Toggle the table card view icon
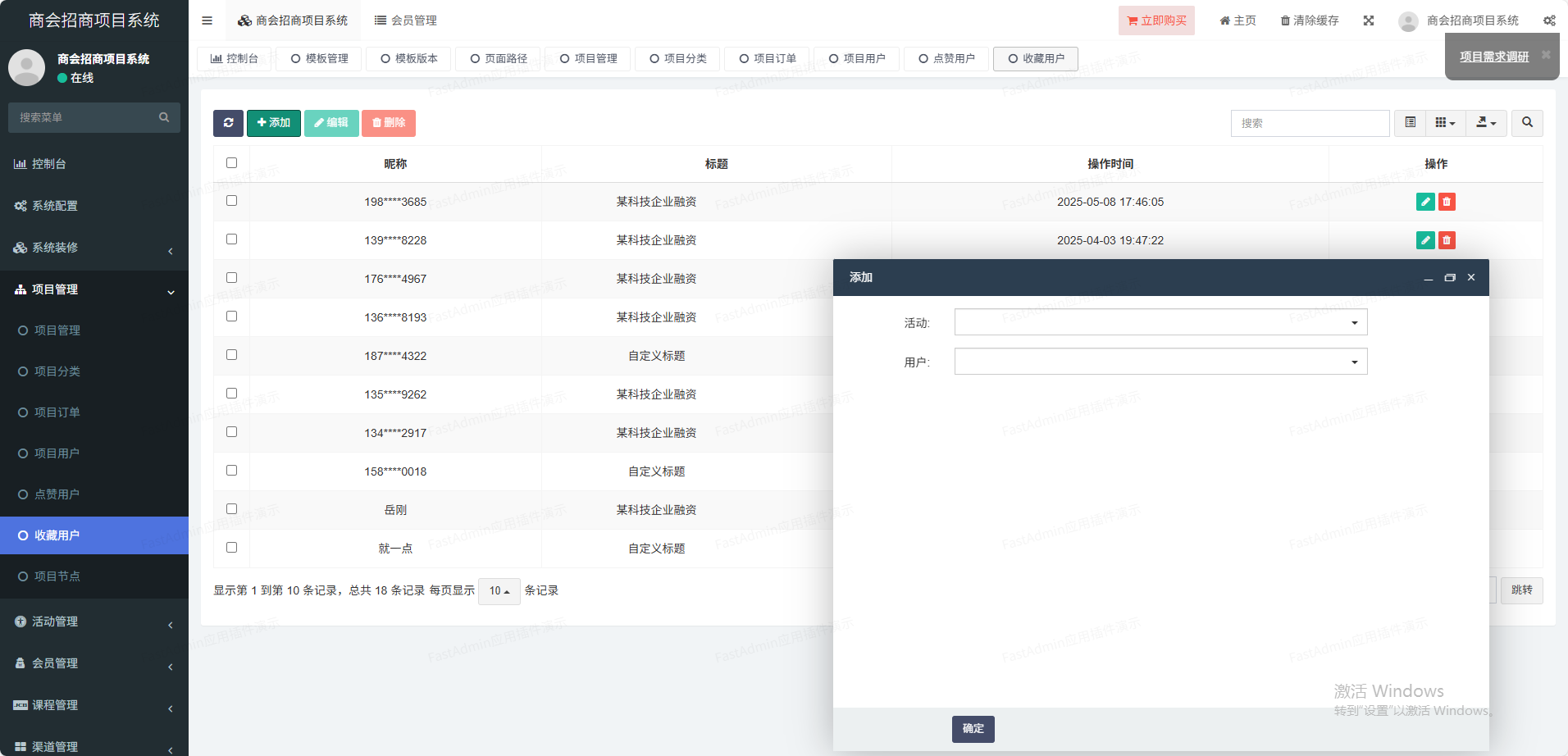 coord(1410,123)
